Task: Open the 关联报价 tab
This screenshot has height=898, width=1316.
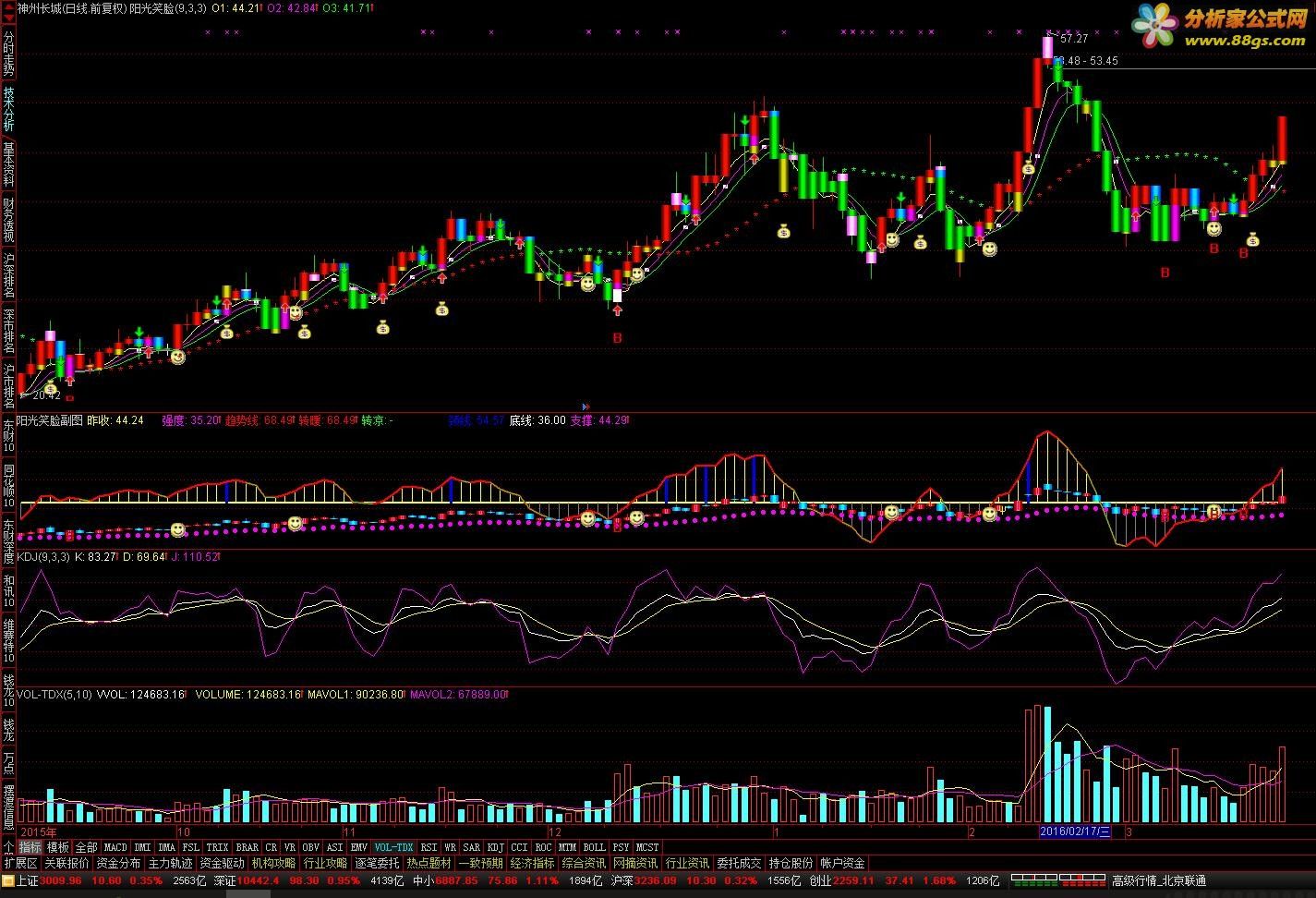Action: [x=67, y=863]
